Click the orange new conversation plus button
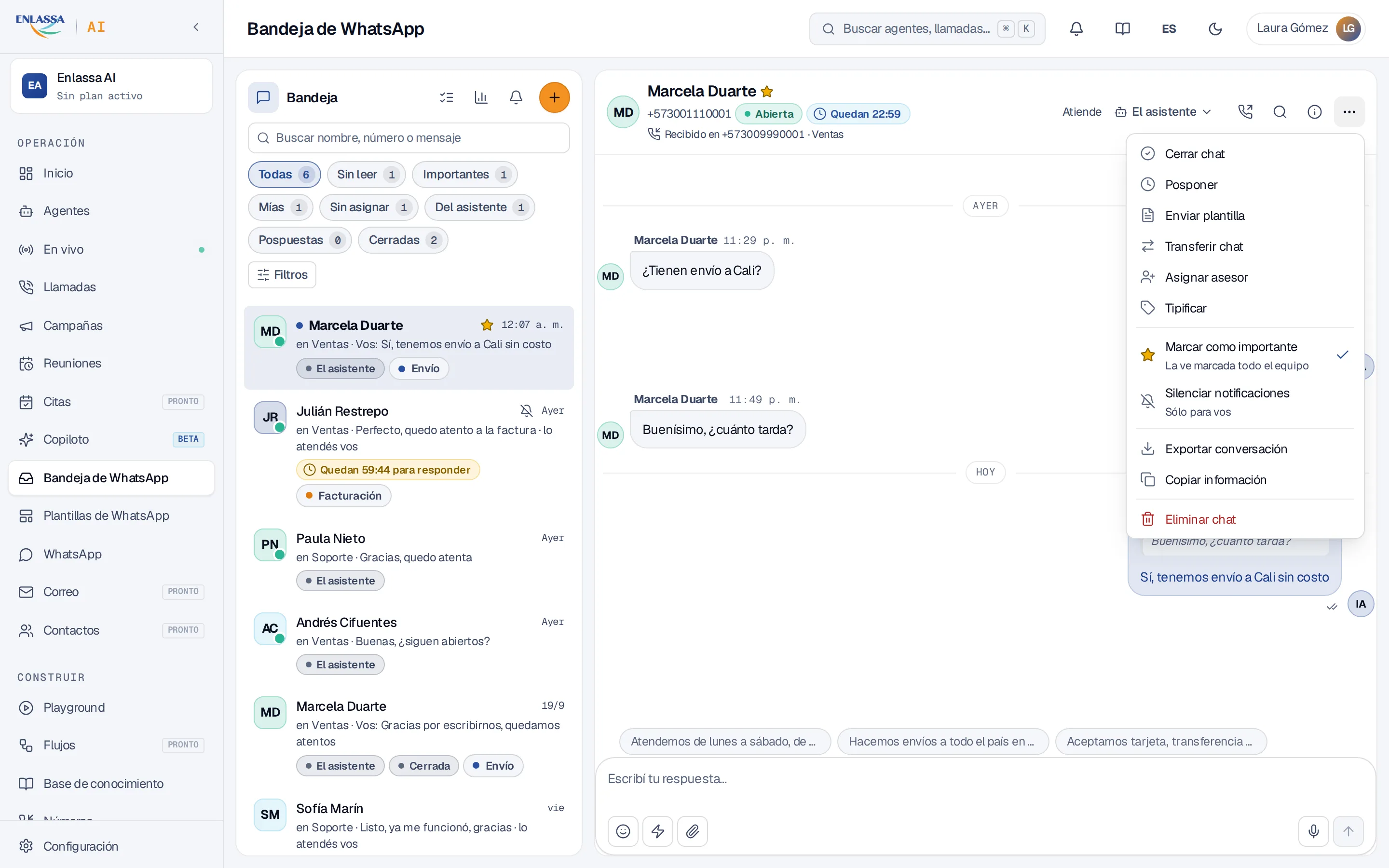Viewport: 1389px width, 868px height. click(554, 97)
